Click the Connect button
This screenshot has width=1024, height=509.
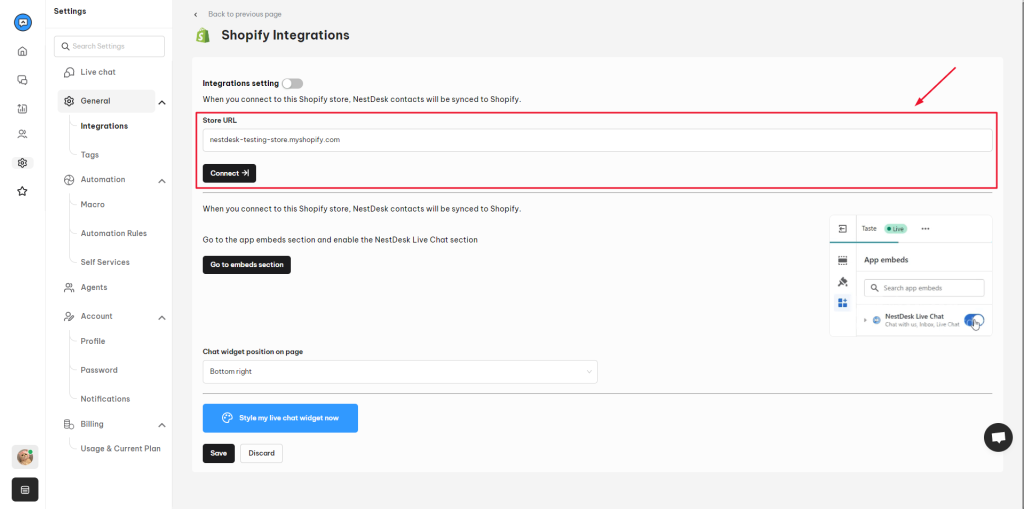tap(229, 173)
